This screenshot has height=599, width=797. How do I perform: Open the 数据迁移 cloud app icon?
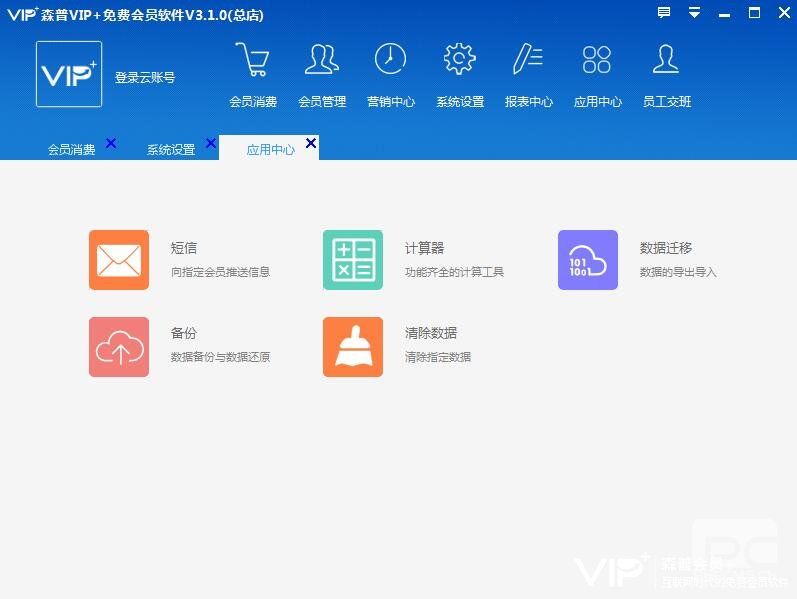point(588,260)
